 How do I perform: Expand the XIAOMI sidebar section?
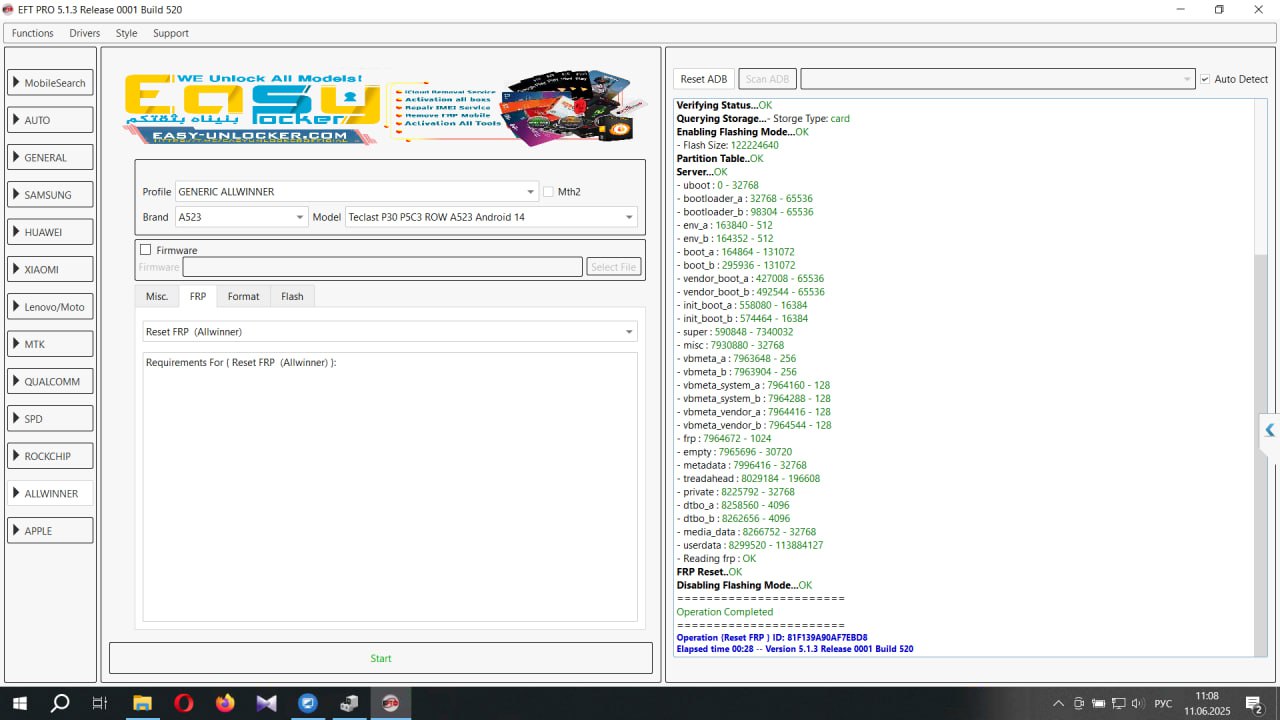point(50,269)
